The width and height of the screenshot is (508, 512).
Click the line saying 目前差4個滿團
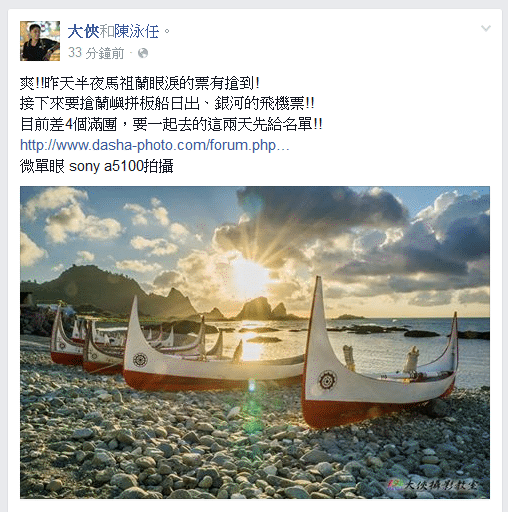point(171,124)
